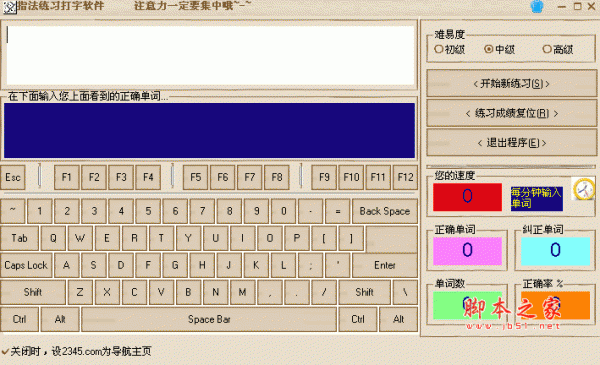Image resolution: width=600 pixels, height=365 pixels.
Task: Maximize the typing practice window
Action: pos(577,7)
